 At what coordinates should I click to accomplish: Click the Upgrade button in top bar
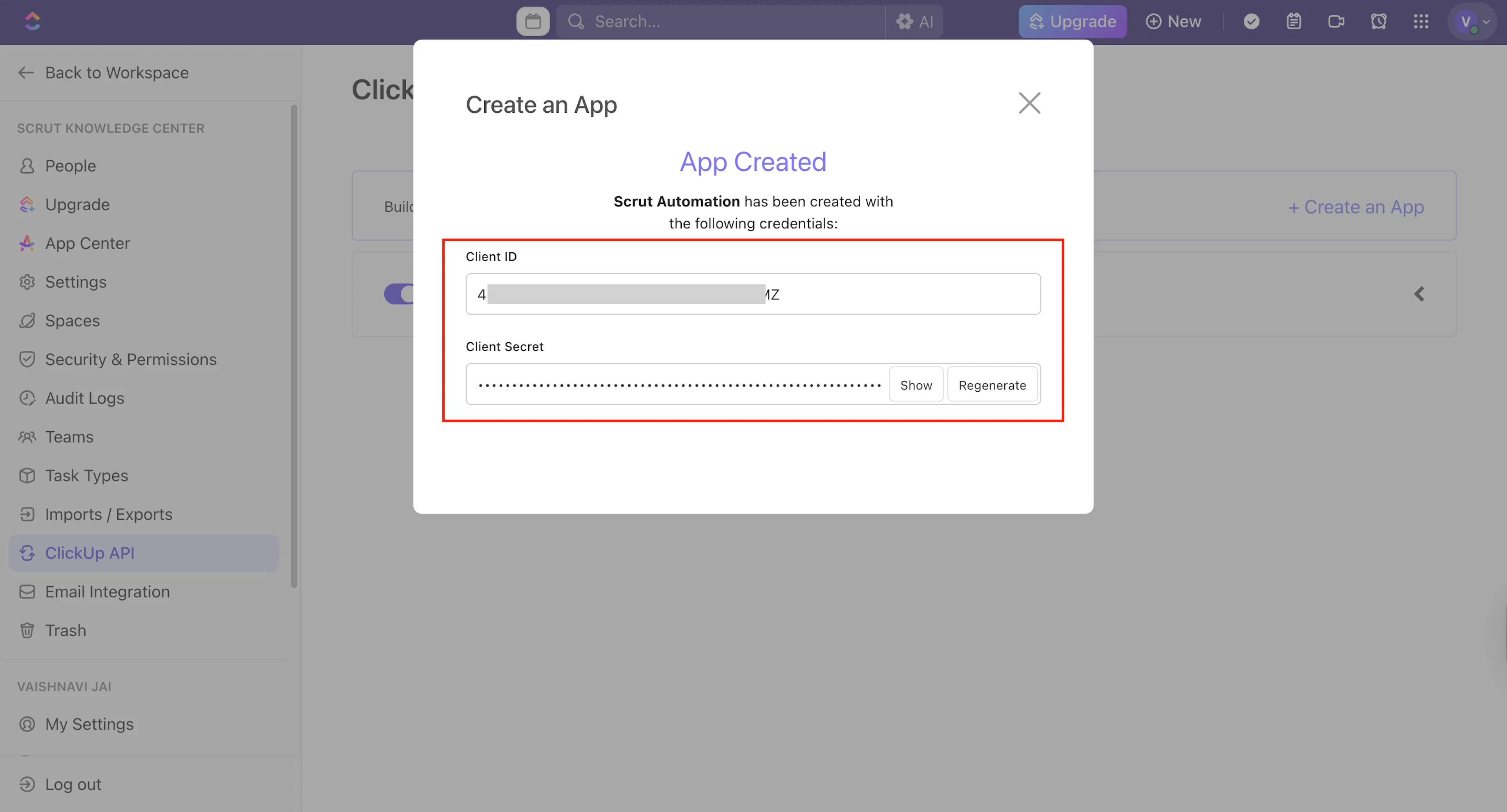pos(1072,22)
